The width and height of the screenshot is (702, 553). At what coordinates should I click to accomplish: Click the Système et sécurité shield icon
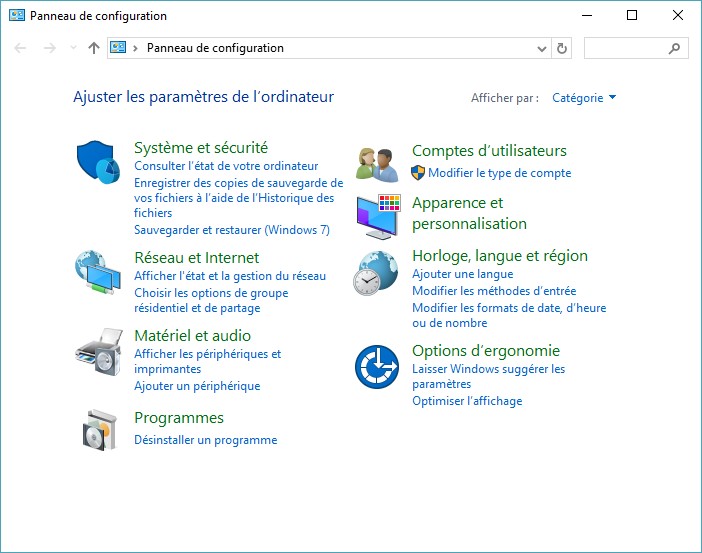pos(98,160)
